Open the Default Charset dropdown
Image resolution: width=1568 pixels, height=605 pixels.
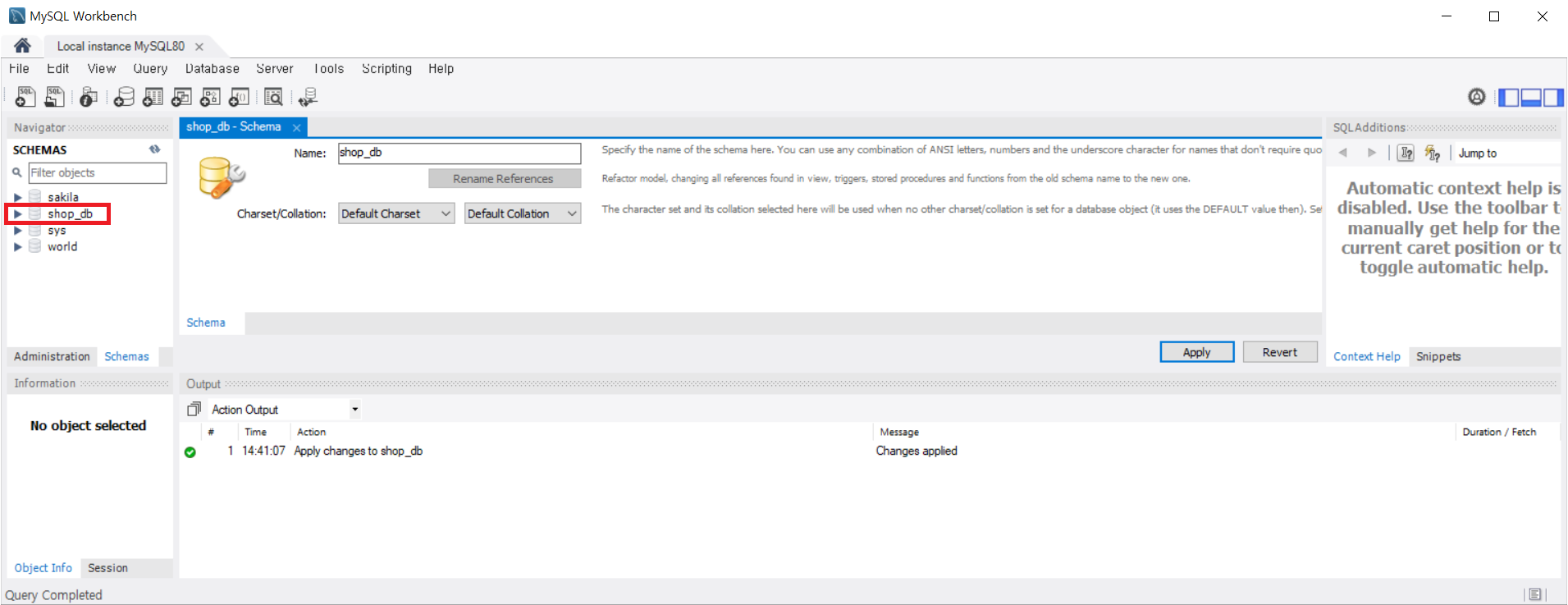(x=396, y=213)
